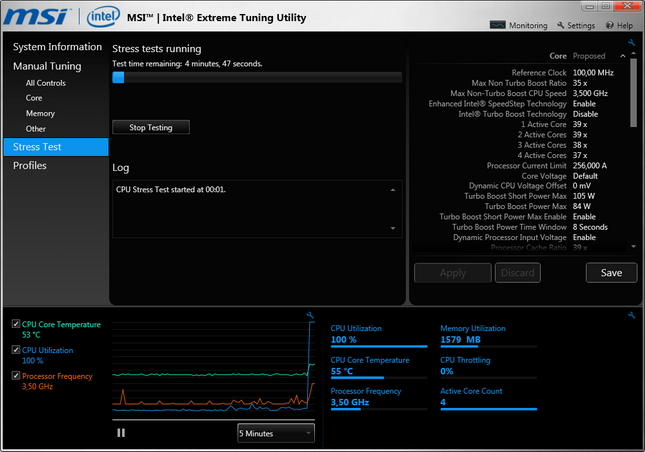Click Enhanced Intel SpeedStep Technology Enable value
Image resolution: width=645 pixels, height=452 pixels.
pyautogui.click(x=584, y=104)
